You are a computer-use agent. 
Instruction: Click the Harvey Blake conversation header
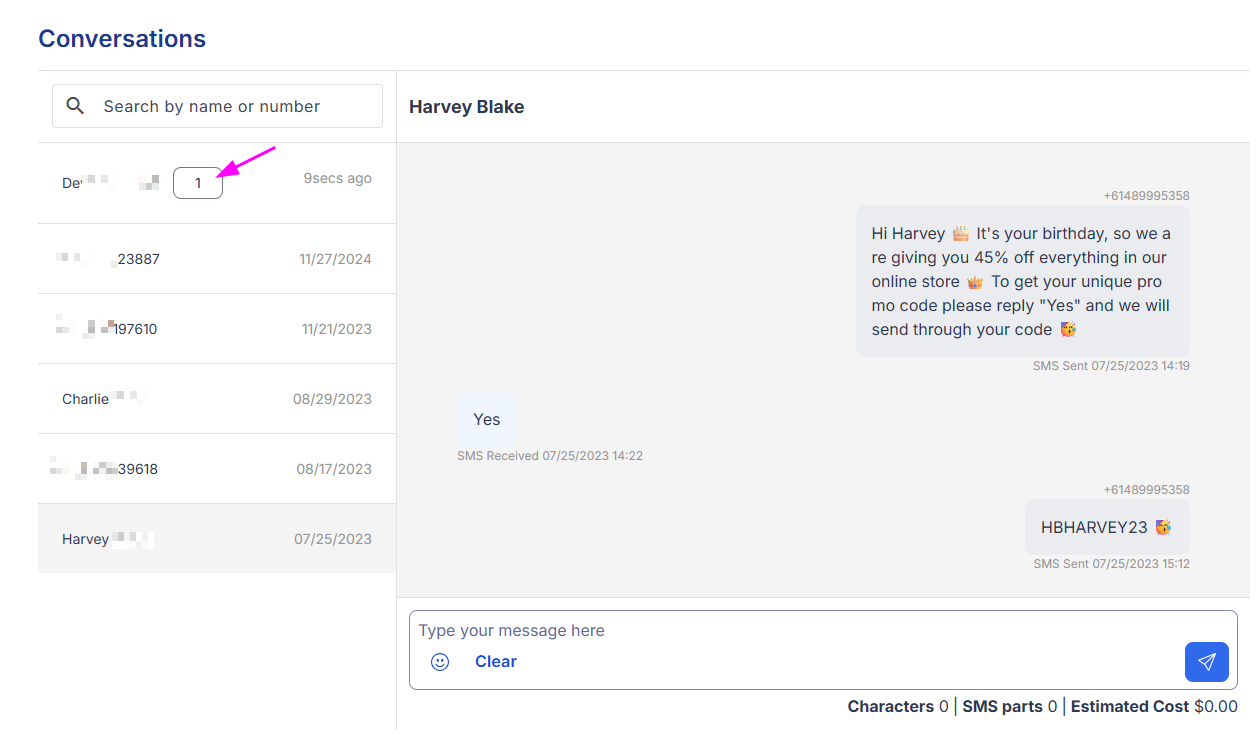click(x=466, y=107)
